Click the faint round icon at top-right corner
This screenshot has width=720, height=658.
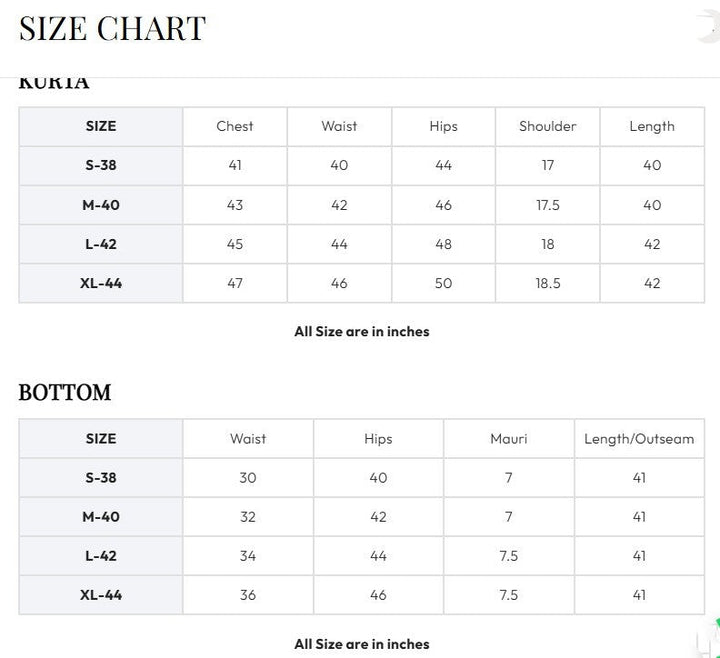click(709, 28)
